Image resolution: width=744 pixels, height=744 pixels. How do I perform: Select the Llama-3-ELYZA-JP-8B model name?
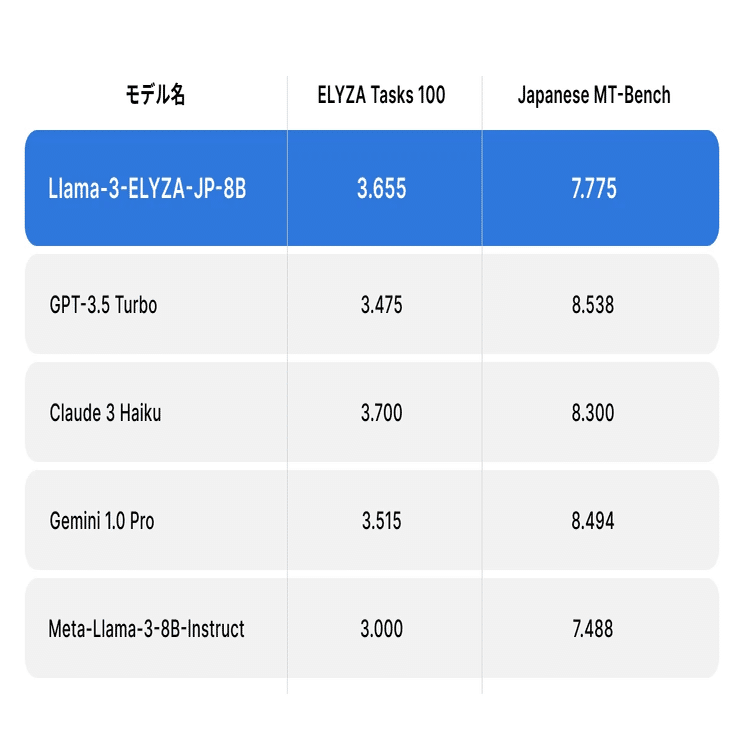click(x=147, y=188)
